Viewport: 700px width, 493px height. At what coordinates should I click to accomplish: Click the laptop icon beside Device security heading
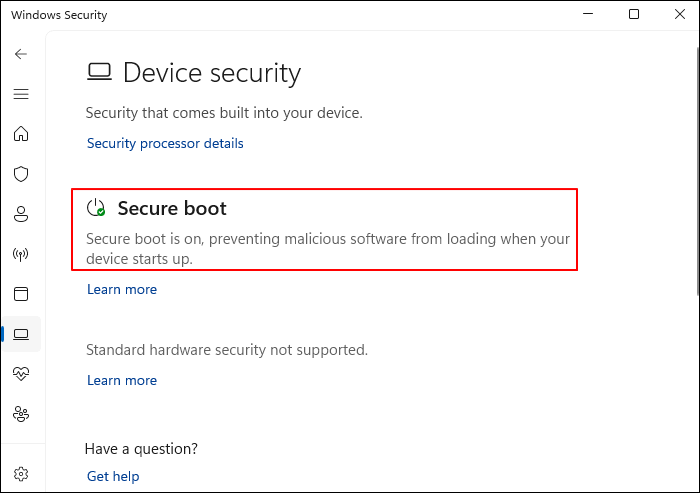coord(99,72)
